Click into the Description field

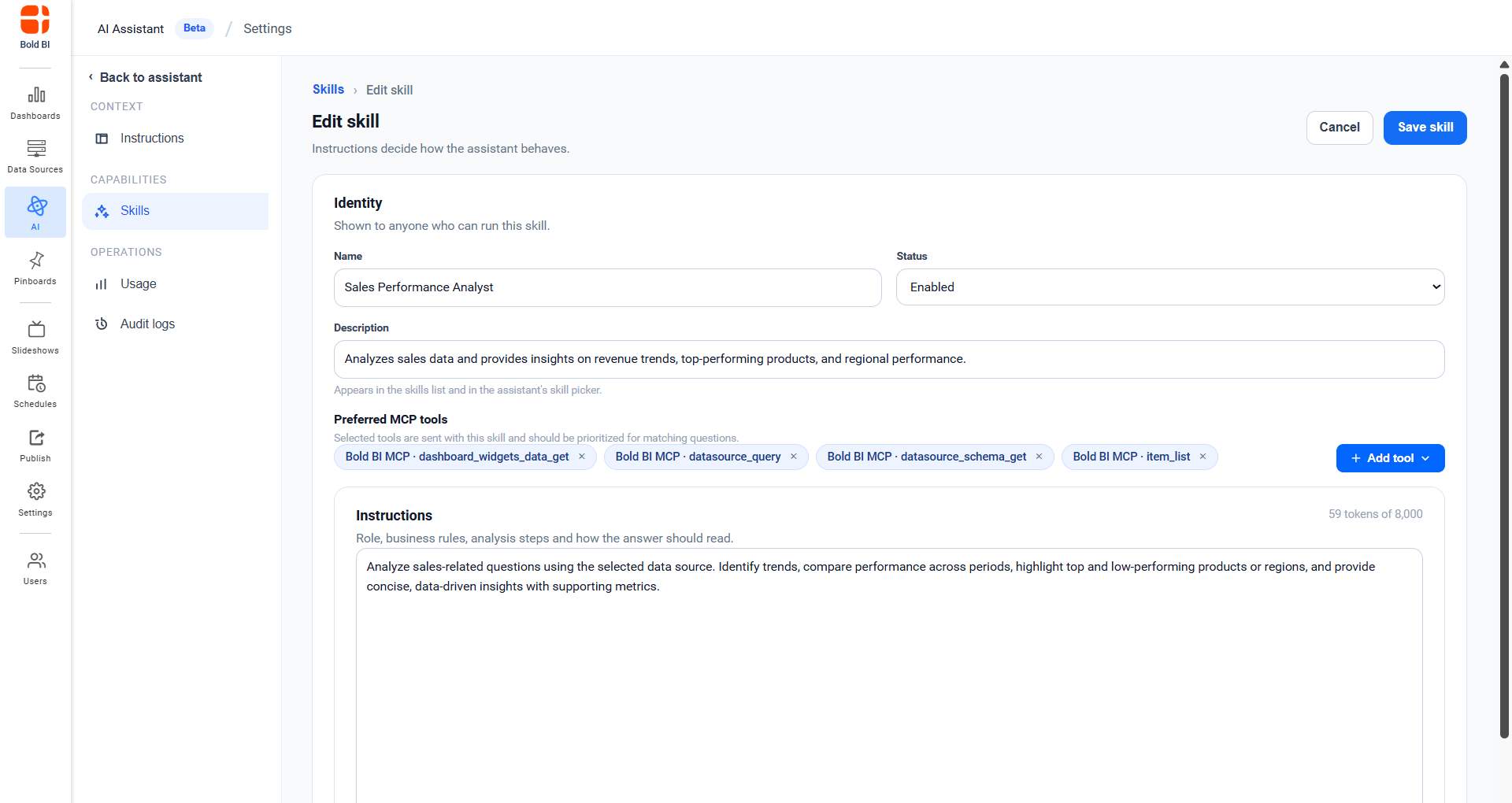pos(889,359)
